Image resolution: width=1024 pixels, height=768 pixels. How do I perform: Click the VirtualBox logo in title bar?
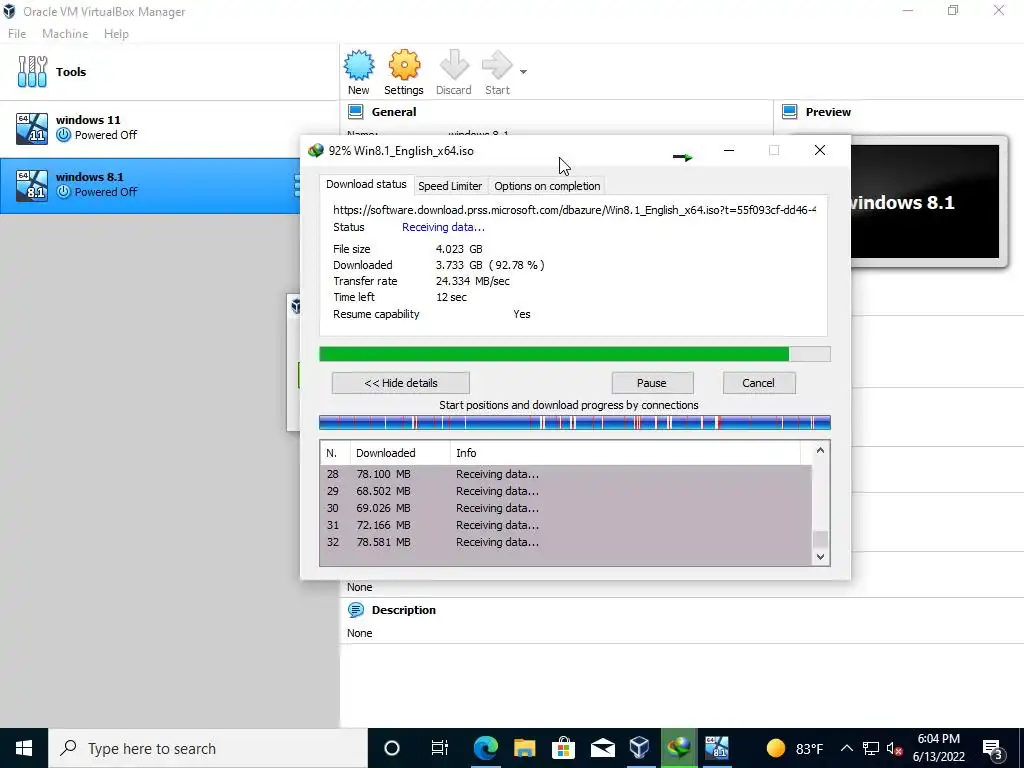click(10, 11)
